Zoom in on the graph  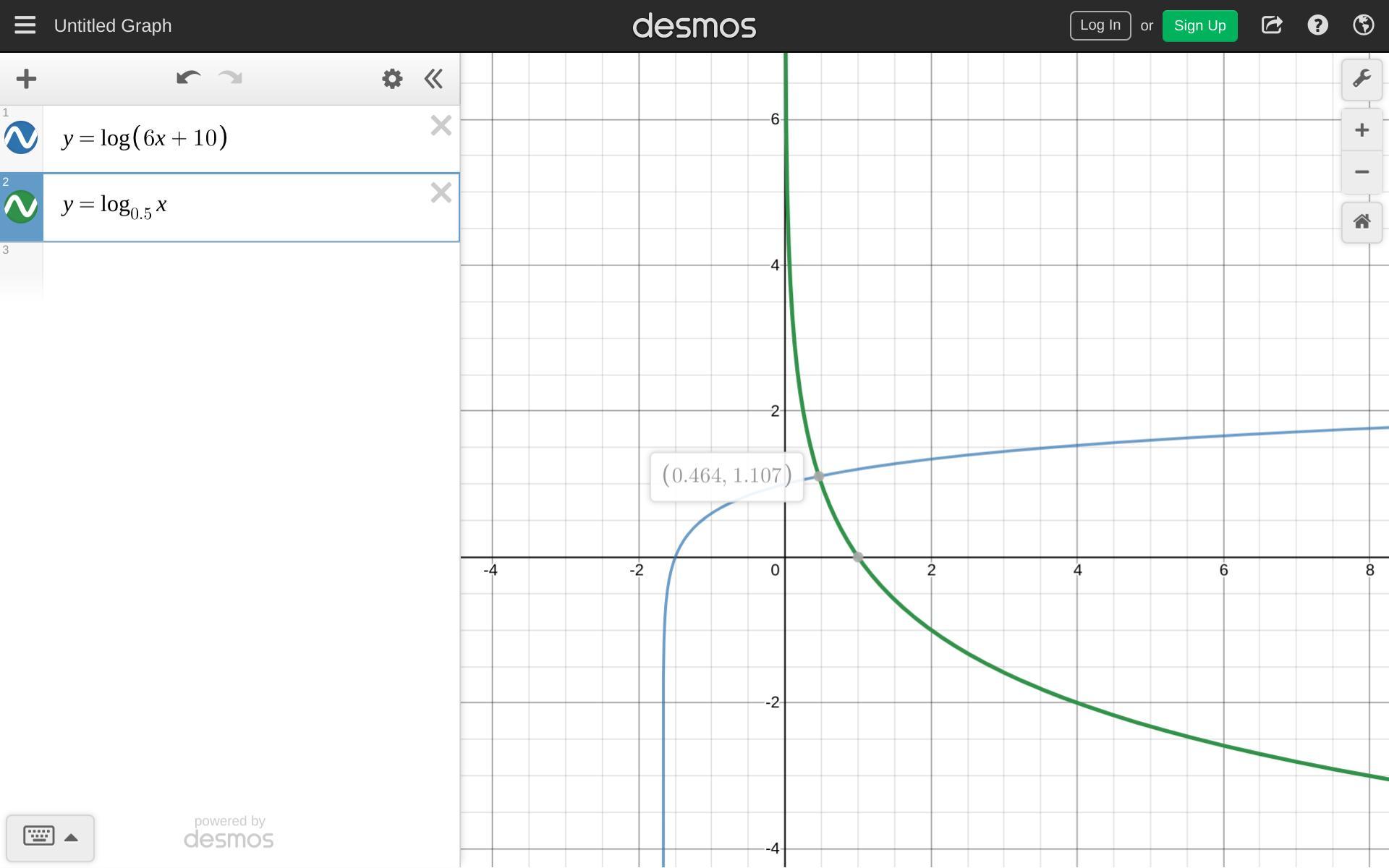(1362, 130)
